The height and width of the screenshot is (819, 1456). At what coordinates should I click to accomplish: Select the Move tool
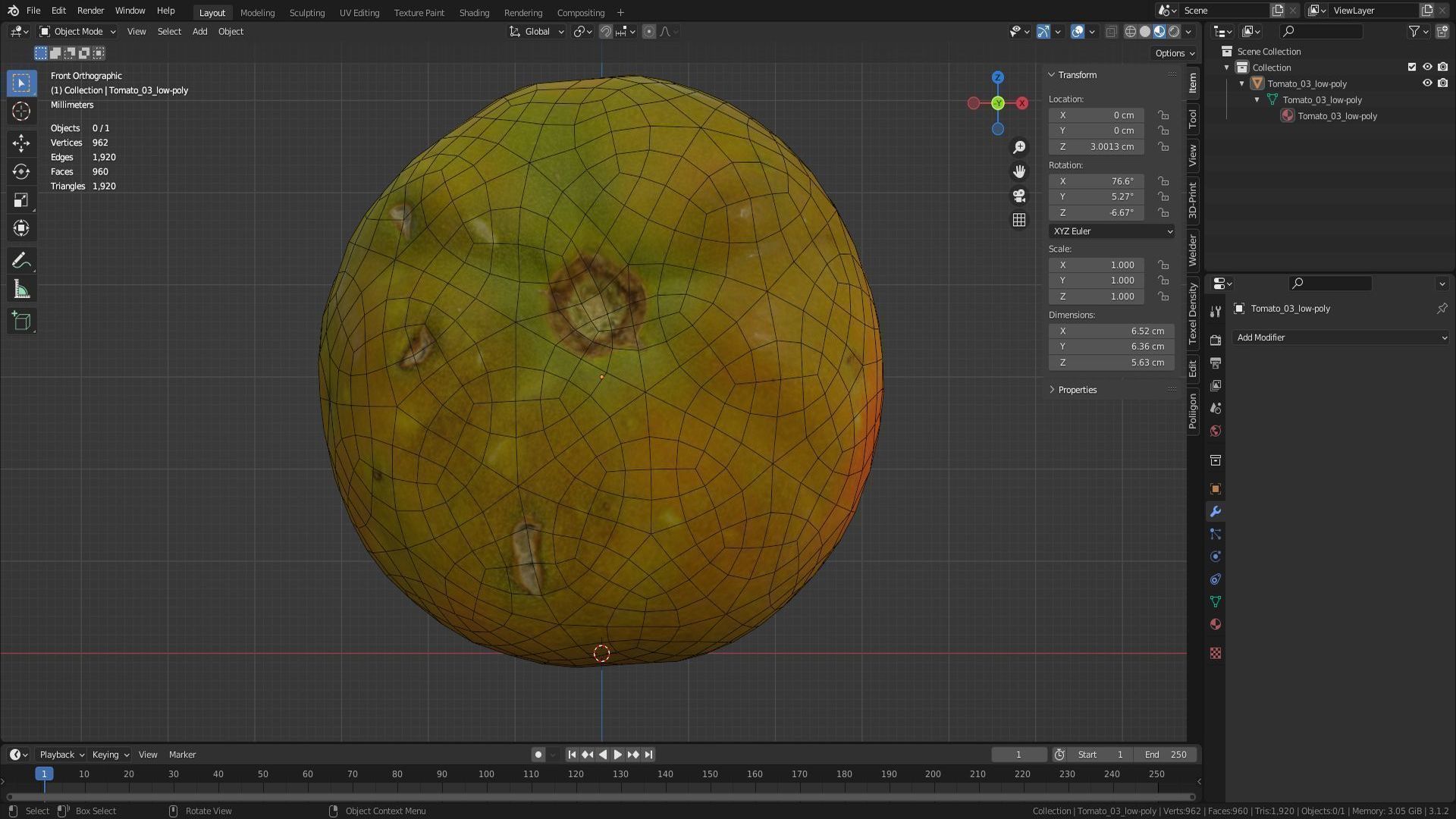[21, 143]
